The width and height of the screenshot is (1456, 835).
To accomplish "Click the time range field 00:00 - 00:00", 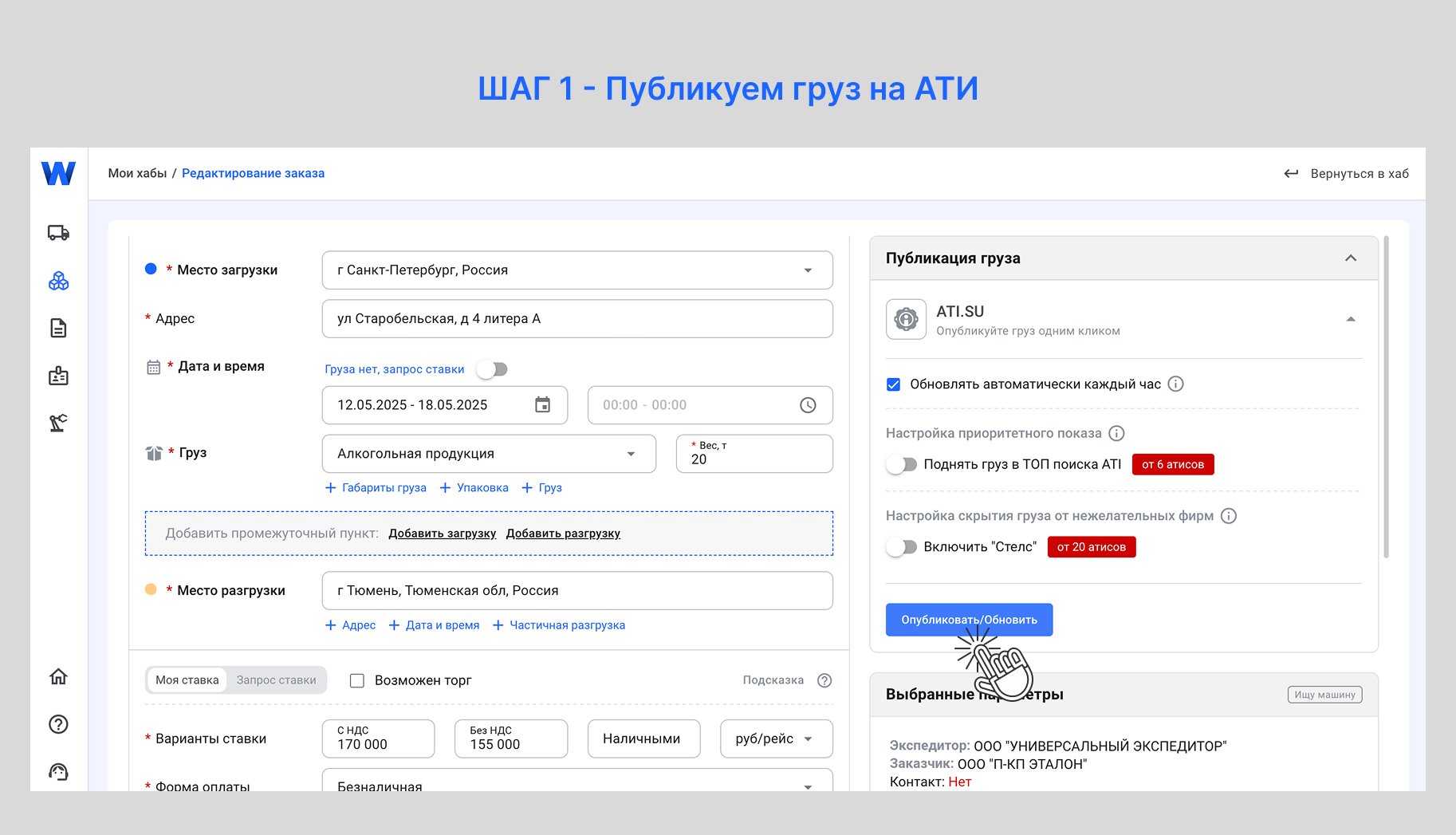I will click(710, 405).
